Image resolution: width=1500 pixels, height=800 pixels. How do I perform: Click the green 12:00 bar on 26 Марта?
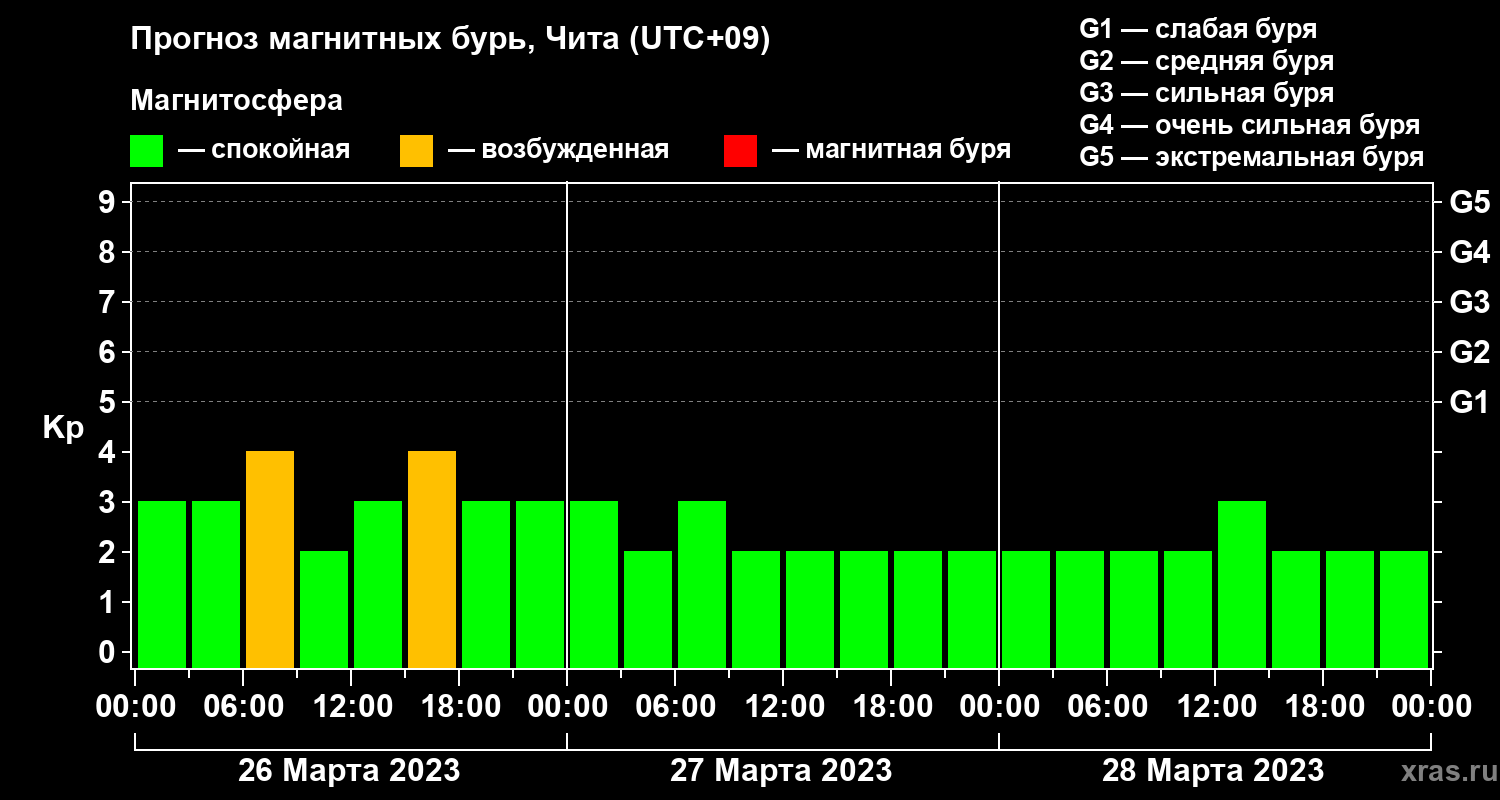(x=378, y=584)
